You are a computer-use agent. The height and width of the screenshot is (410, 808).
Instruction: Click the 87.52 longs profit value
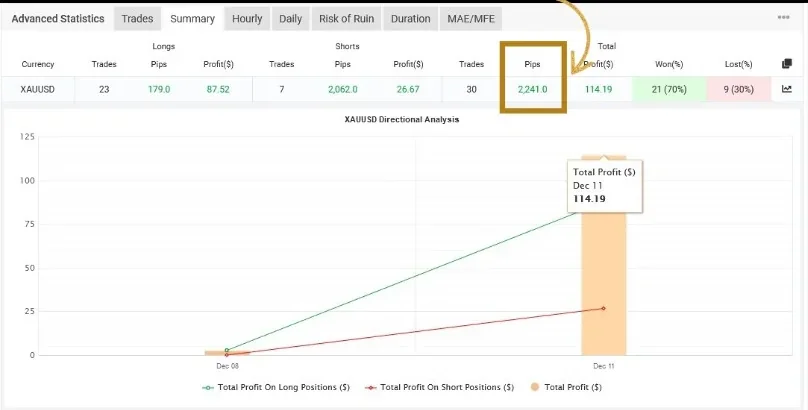tap(218, 89)
